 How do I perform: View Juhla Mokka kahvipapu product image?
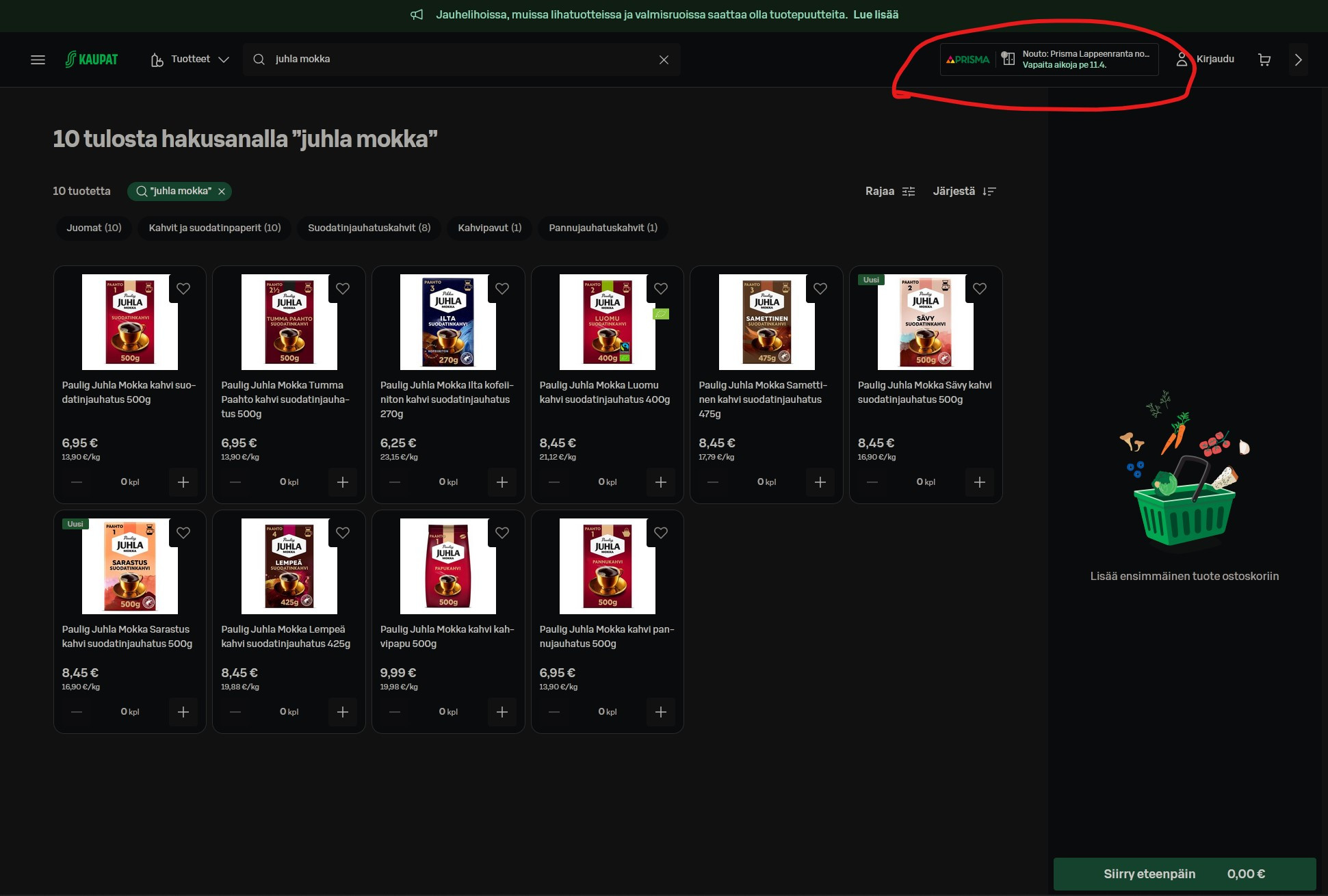click(x=448, y=566)
